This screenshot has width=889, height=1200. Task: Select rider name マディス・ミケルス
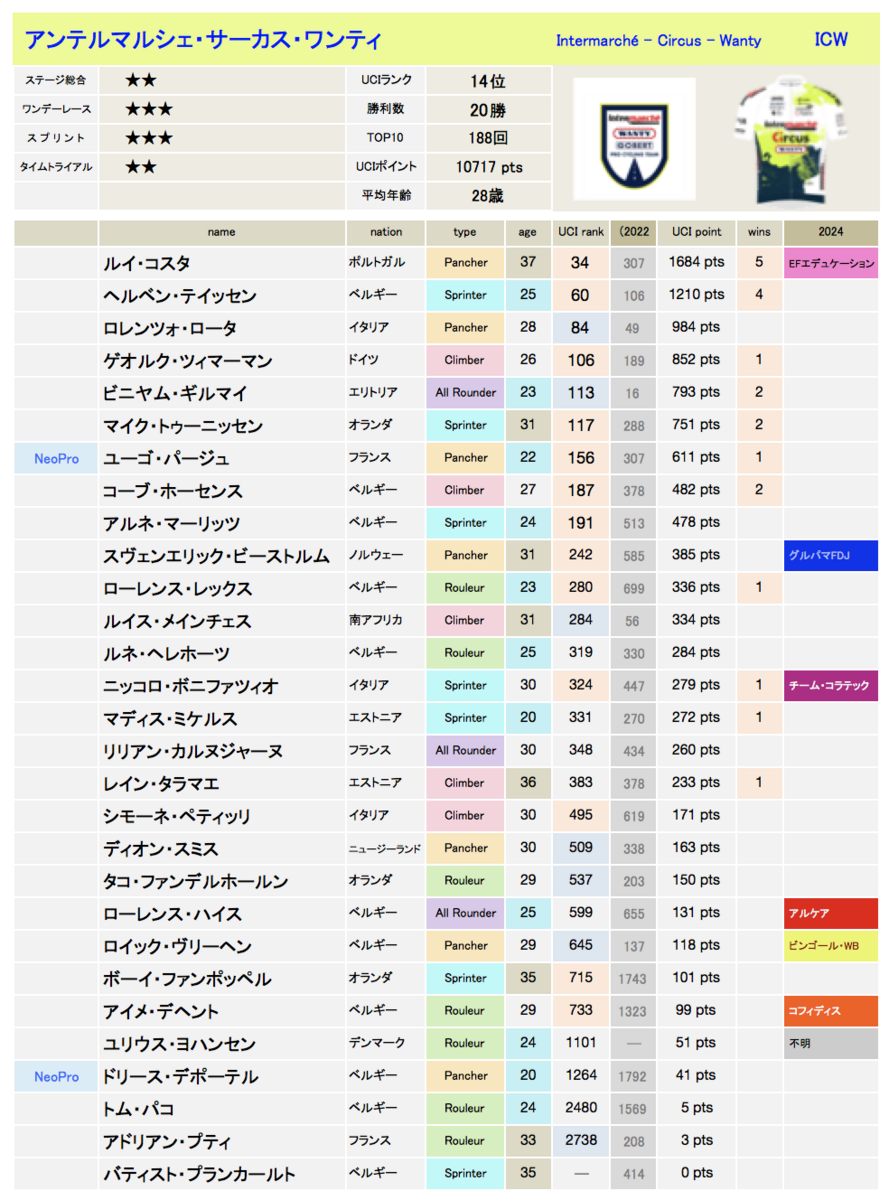click(x=170, y=719)
